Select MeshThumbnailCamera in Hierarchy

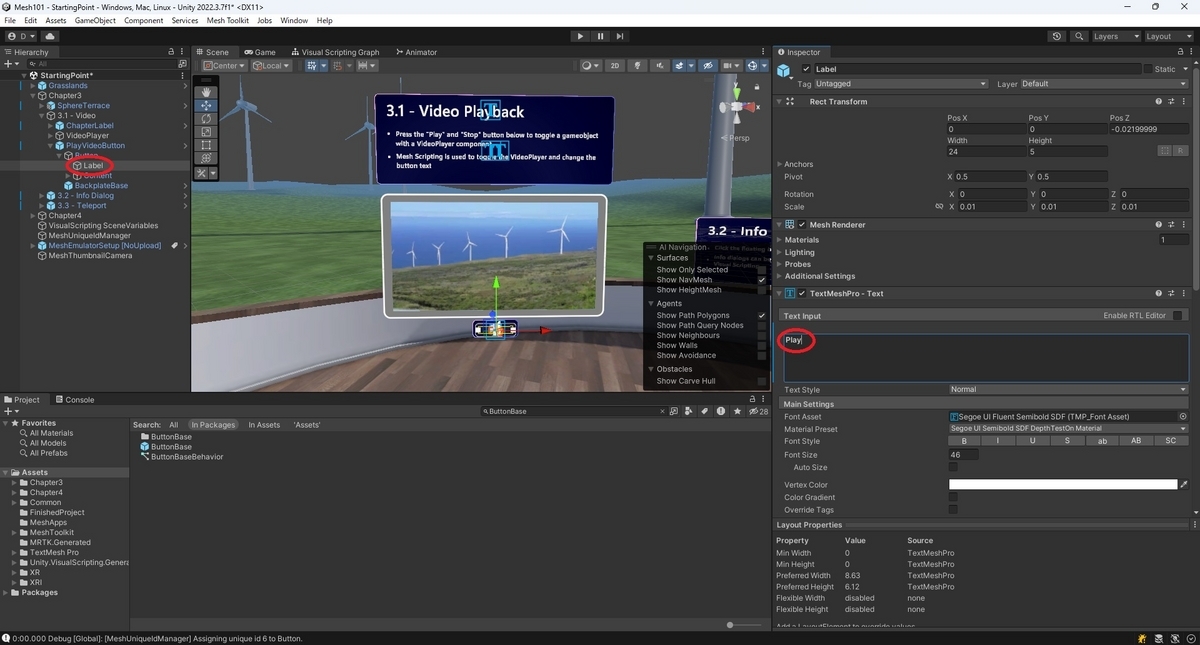(91, 255)
